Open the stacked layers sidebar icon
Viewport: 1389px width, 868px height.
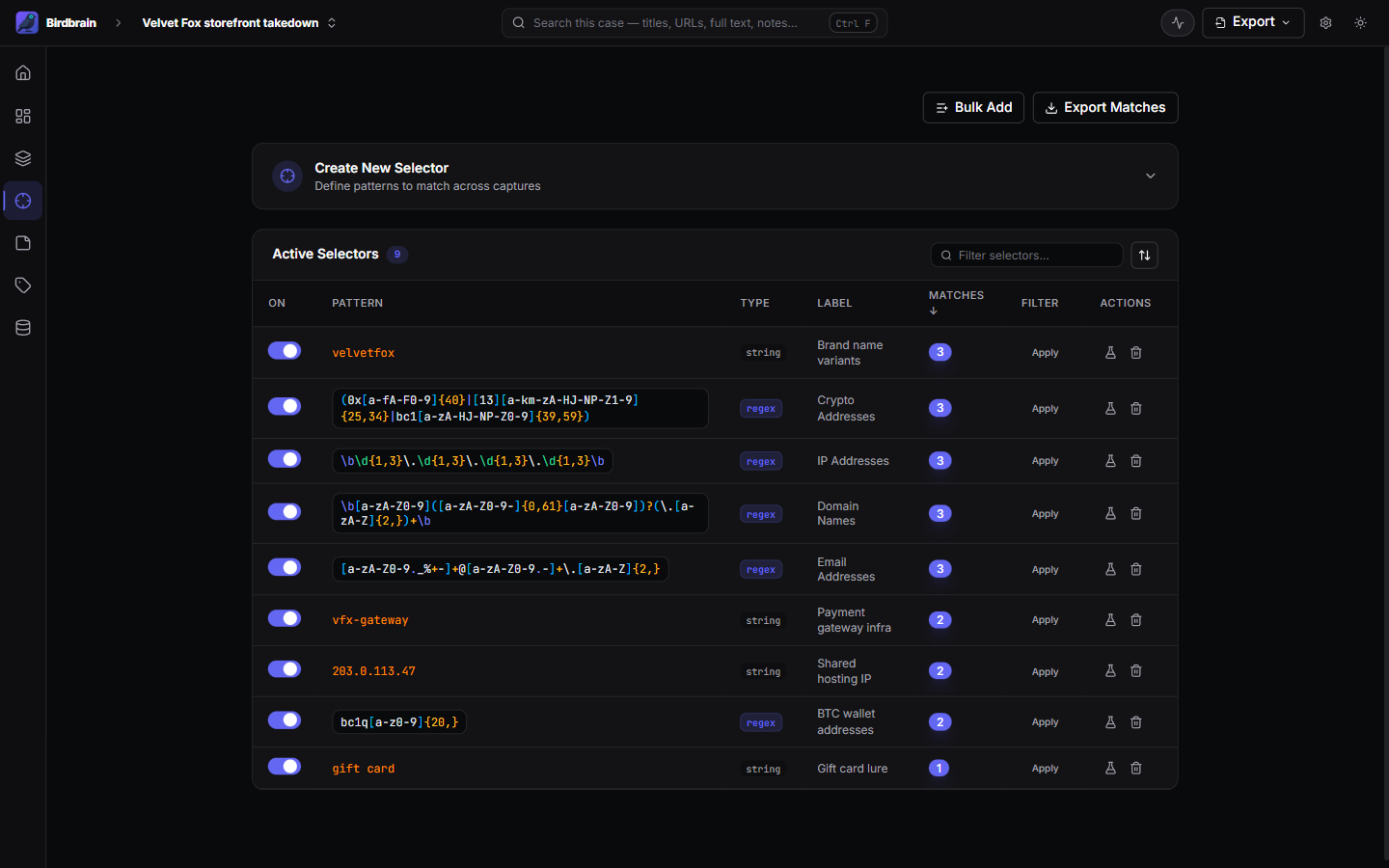(x=23, y=158)
